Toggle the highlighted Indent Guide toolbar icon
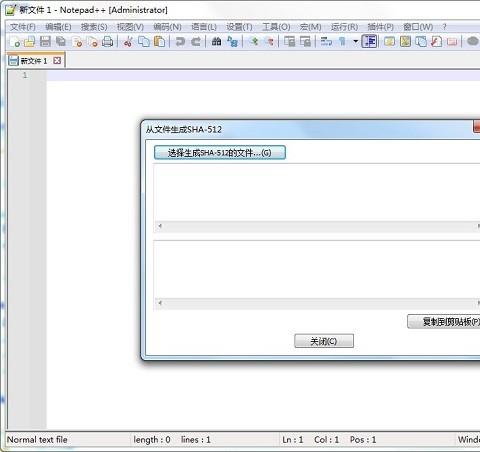This screenshot has width=480, height=452. (369, 41)
